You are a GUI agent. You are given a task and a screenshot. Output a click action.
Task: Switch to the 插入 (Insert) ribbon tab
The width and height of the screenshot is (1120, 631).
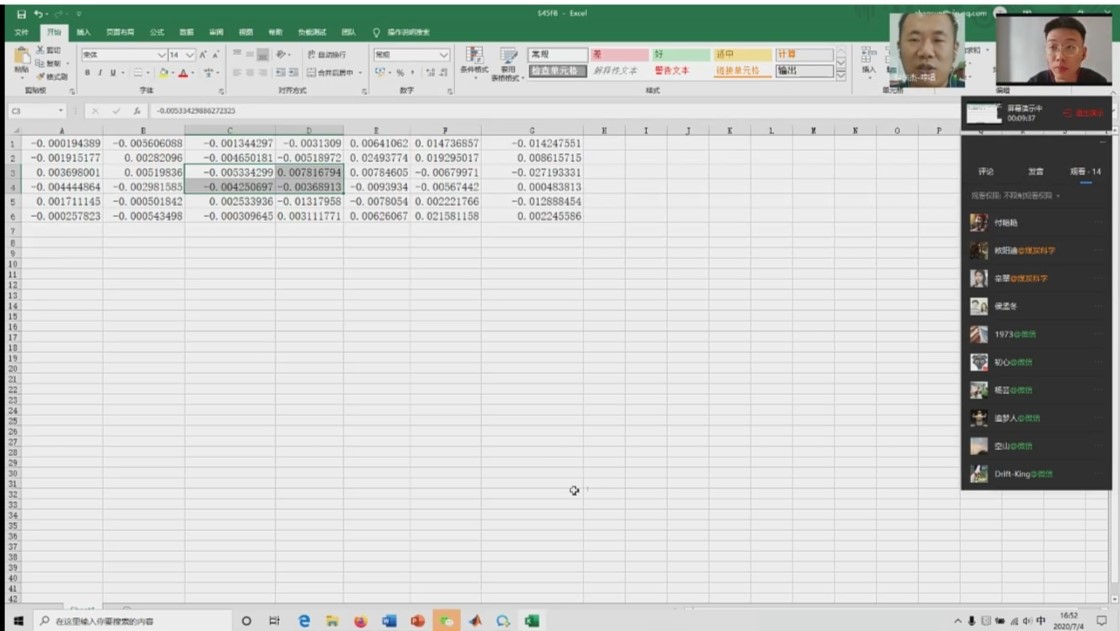click(x=83, y=32)
